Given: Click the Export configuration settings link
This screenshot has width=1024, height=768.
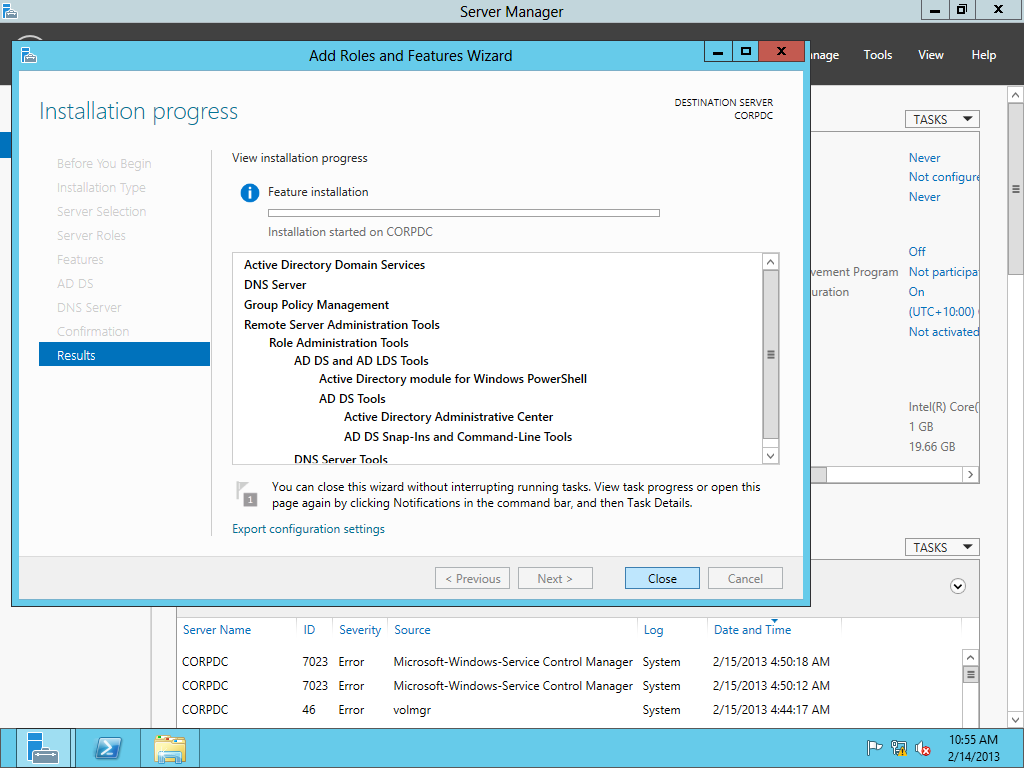Looking at the screenshot, I should 308,529.
